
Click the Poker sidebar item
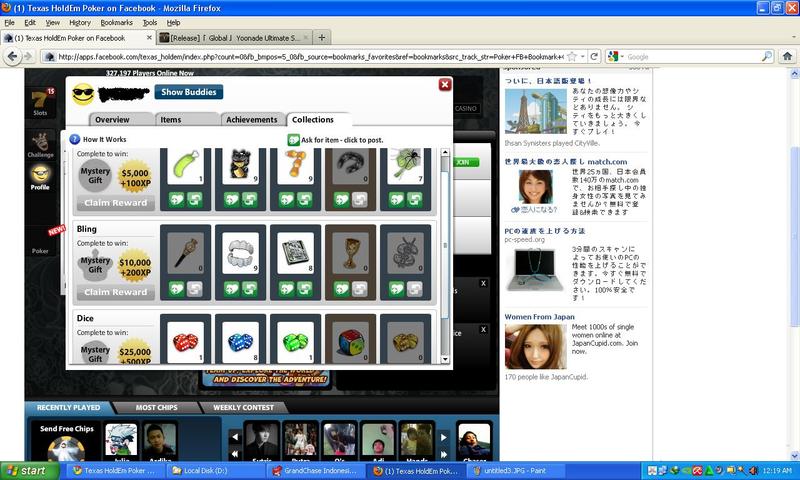[40, 250]
